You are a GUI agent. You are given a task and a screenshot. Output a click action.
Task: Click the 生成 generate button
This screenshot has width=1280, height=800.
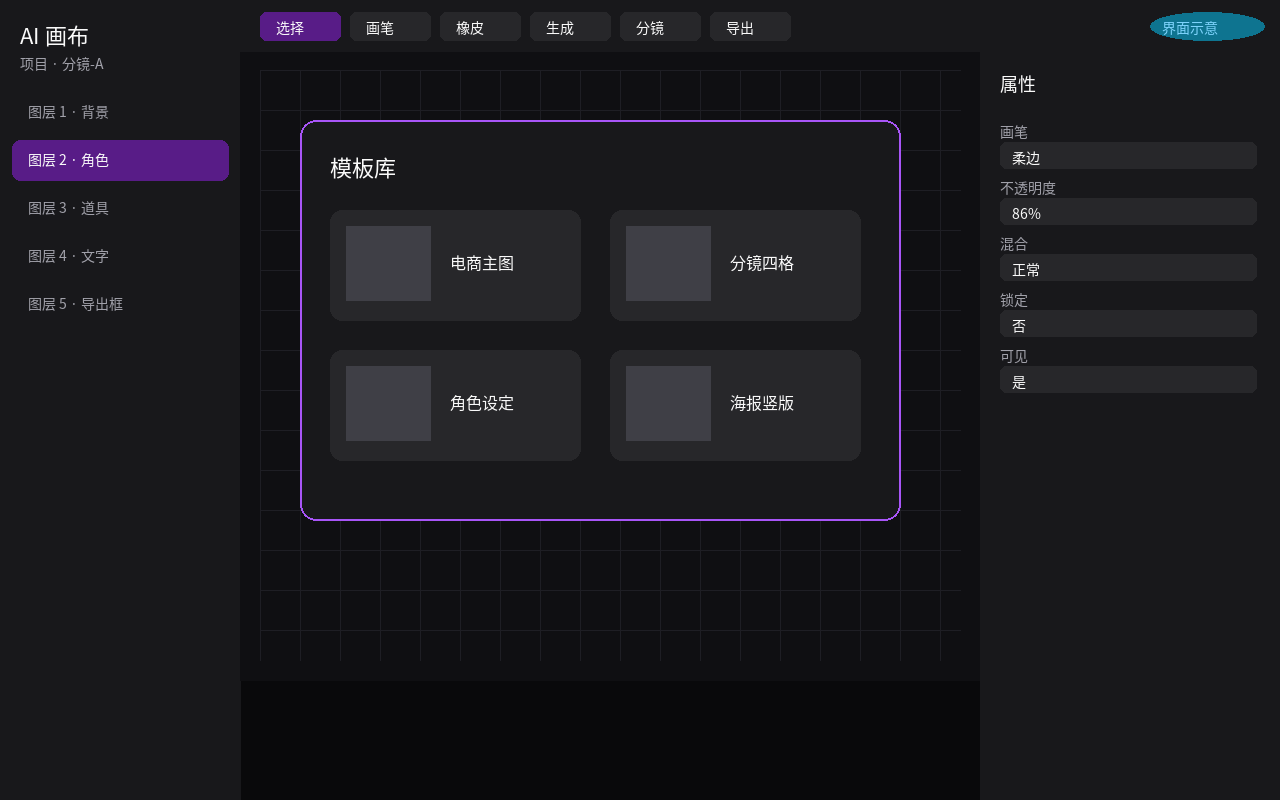[x=570, y=27]
